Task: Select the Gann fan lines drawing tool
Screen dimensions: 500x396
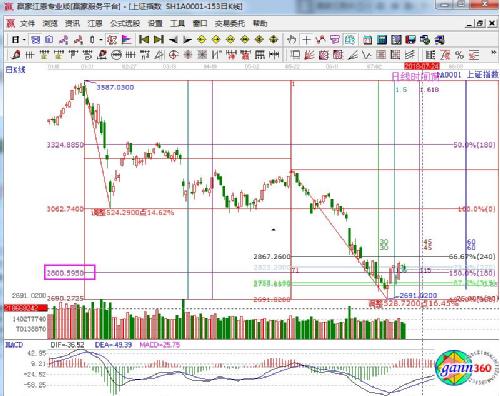Action: click(x=309, y=55)
